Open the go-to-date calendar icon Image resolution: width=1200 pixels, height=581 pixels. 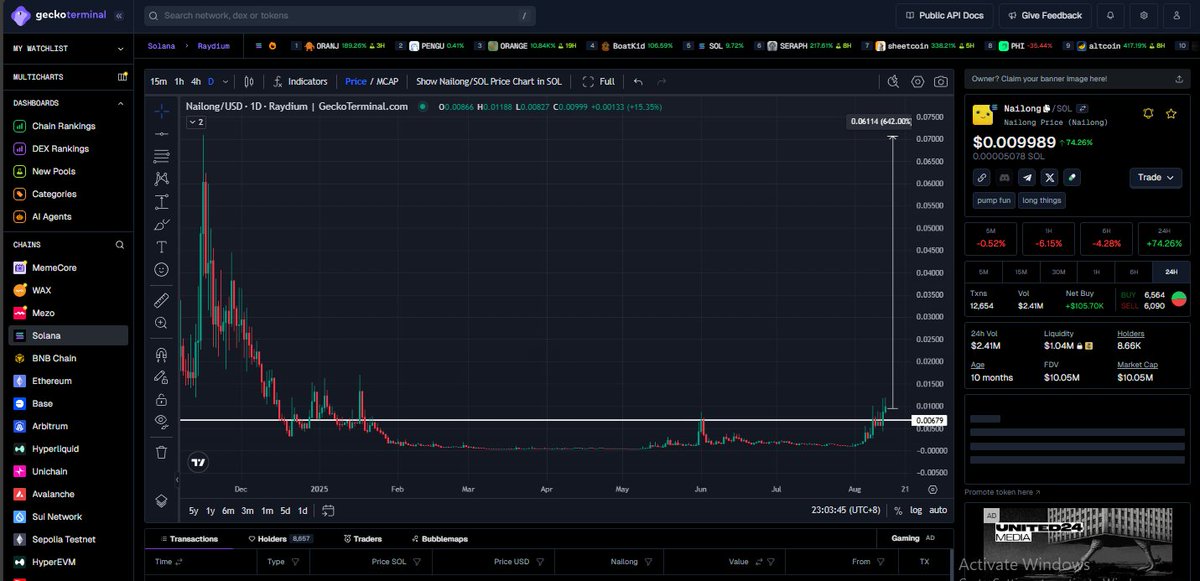(328, 511)
